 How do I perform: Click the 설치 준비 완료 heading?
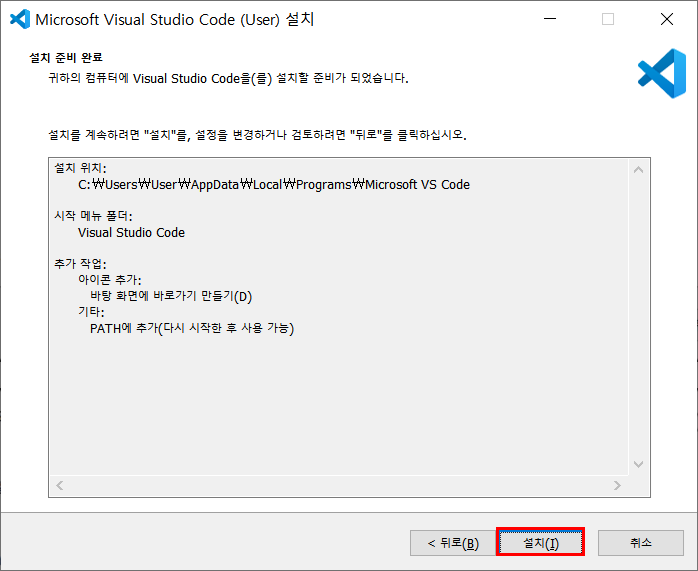[x=66, y=57]
